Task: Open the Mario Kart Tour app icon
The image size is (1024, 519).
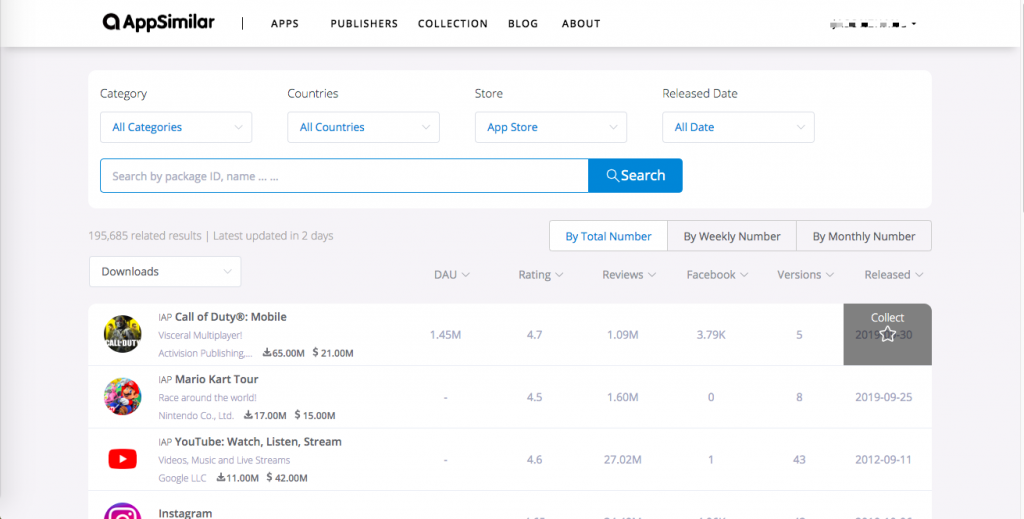Action: point(123,397)
